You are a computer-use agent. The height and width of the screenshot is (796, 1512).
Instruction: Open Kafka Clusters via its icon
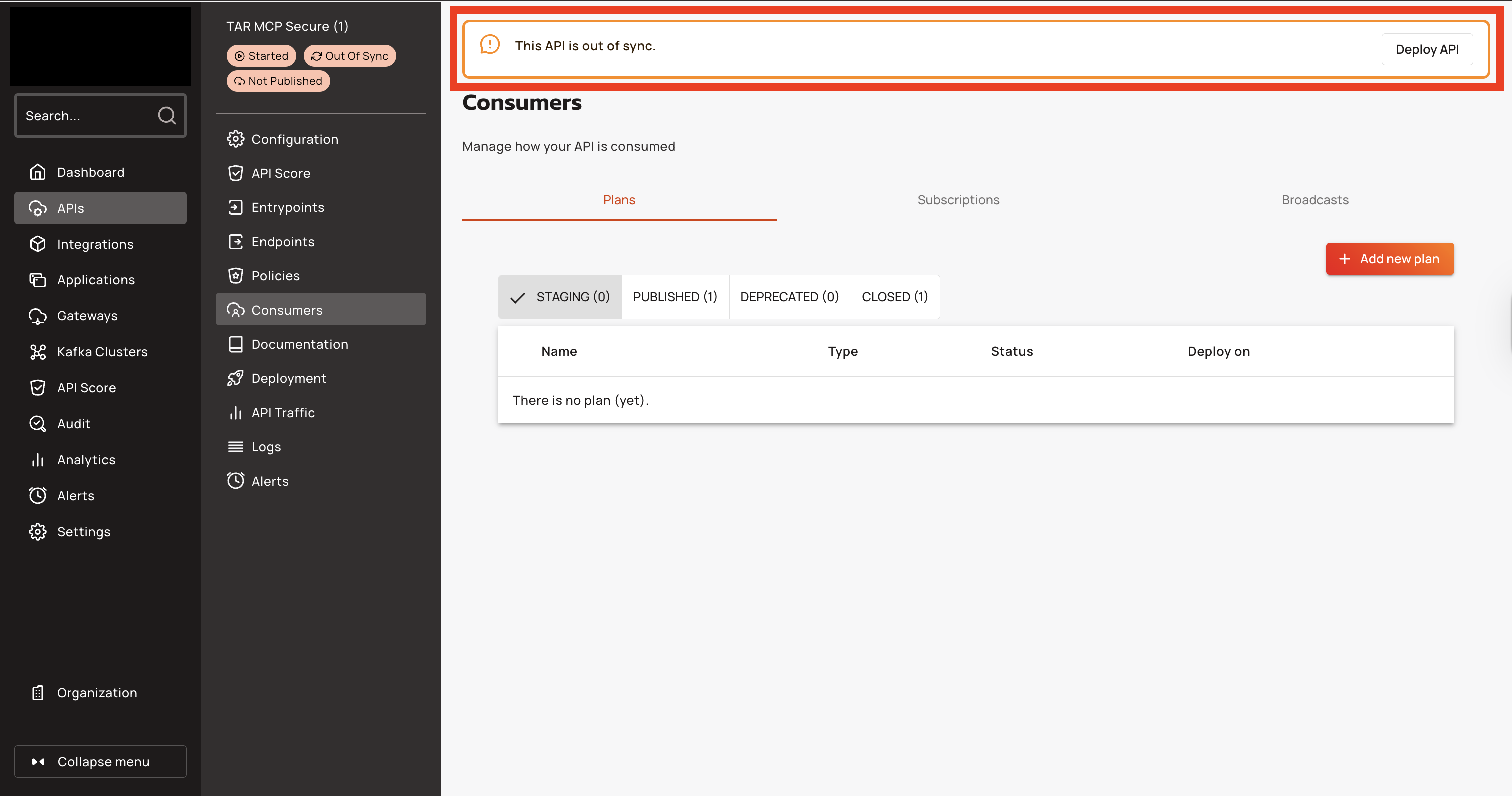pyautogui.click(x=38, y=352)
